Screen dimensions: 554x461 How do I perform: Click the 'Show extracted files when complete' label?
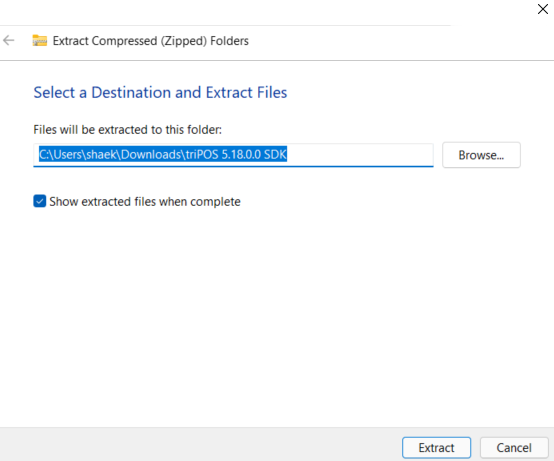145,202
